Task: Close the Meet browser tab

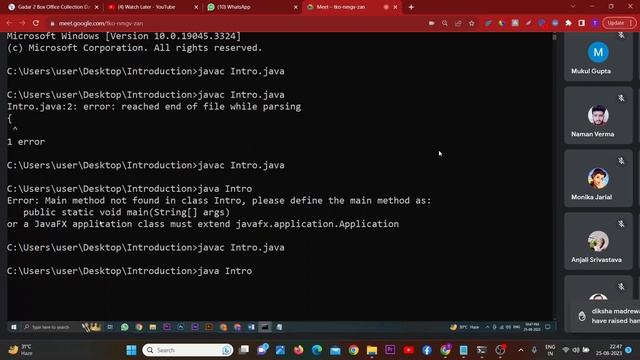Action: (395, 7)
